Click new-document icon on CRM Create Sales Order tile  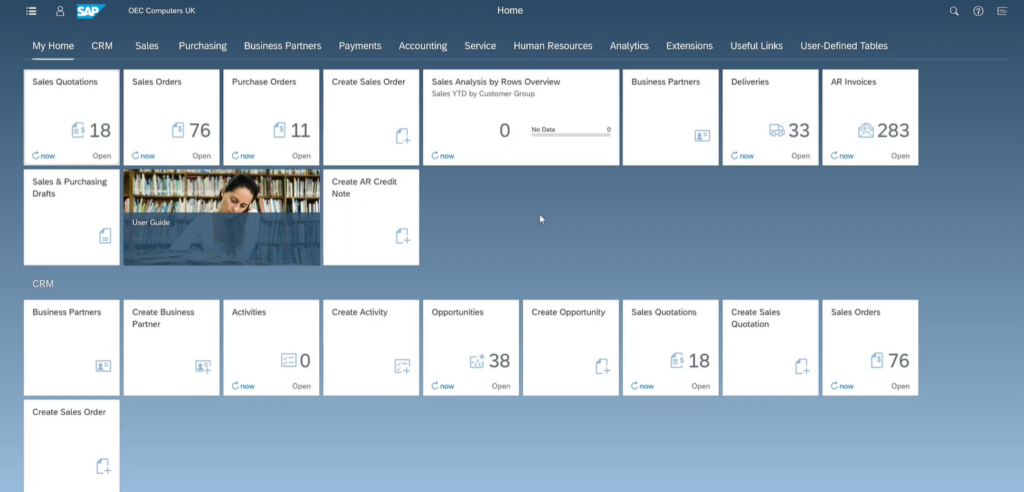coord(103,467)
